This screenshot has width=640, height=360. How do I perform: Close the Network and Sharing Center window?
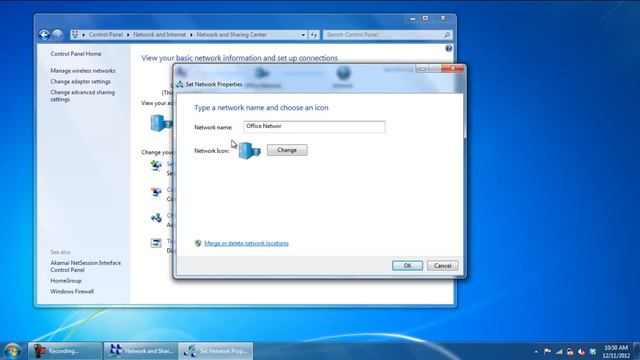[443, 19]
